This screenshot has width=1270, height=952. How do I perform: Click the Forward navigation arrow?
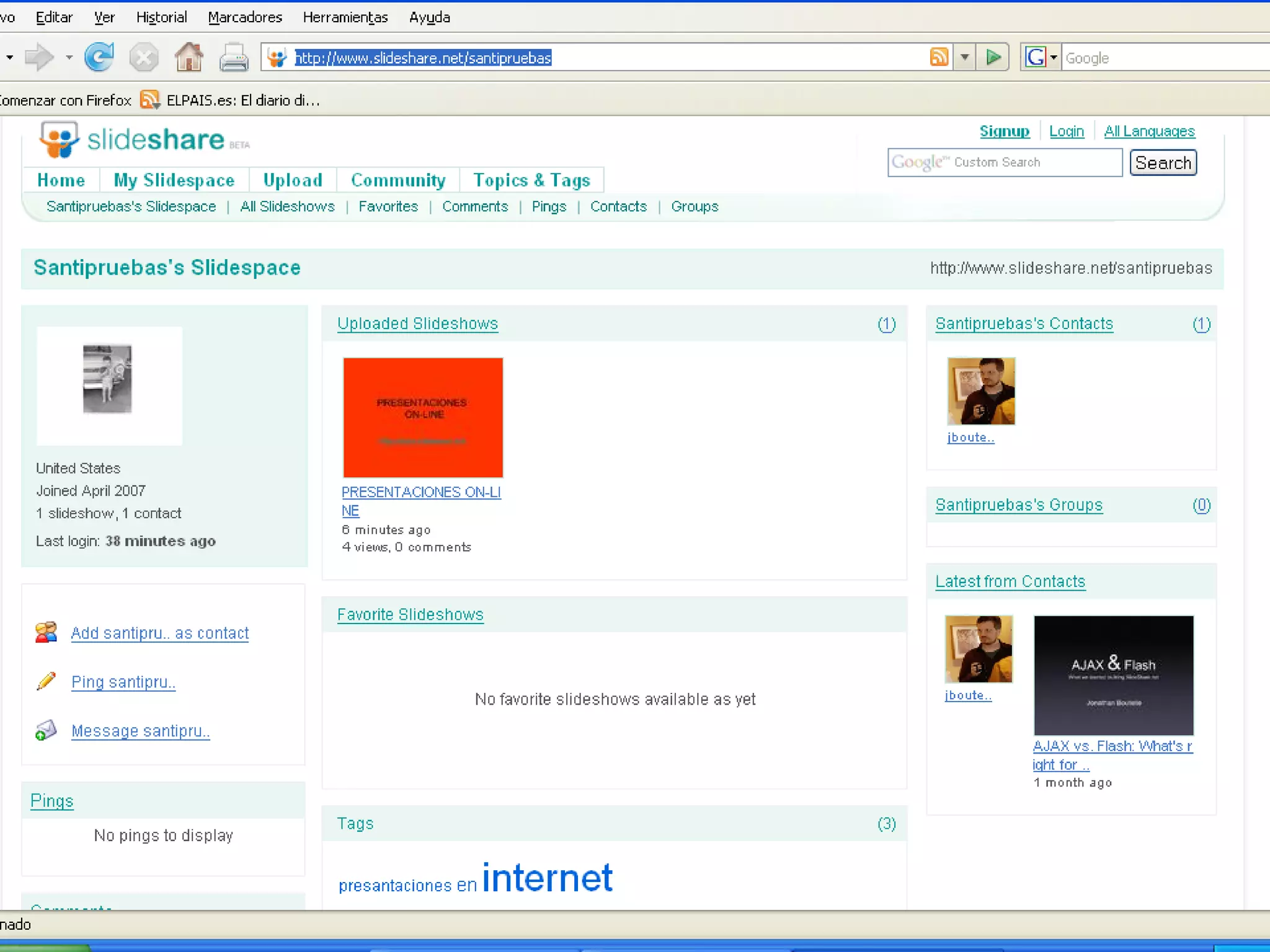point(40,58)
